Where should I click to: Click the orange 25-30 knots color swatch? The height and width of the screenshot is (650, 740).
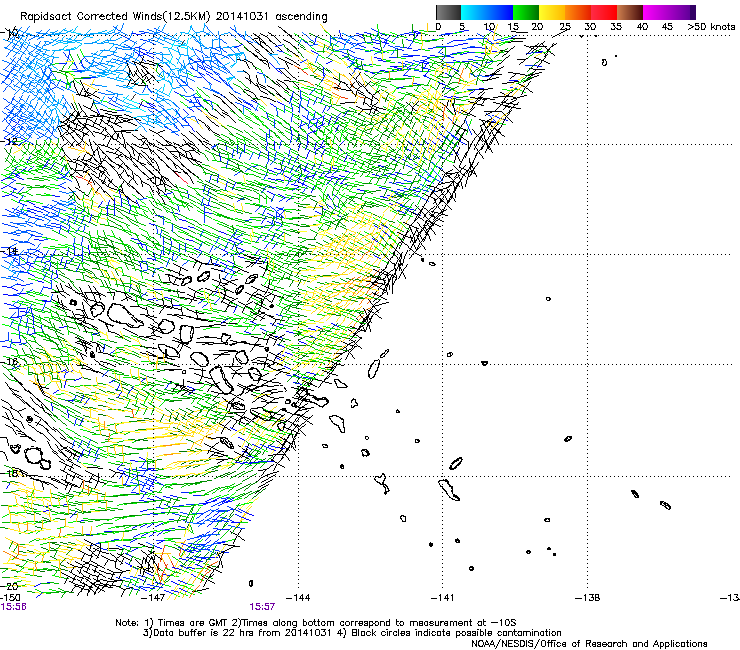click(578, 12)
